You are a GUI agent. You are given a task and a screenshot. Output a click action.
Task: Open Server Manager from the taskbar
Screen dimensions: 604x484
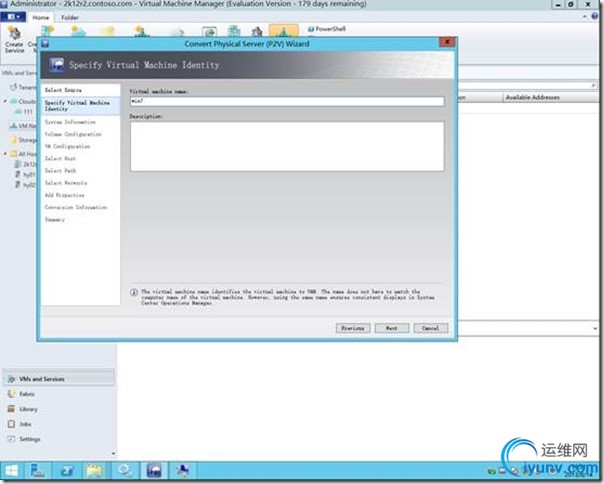tap(37, 471)
